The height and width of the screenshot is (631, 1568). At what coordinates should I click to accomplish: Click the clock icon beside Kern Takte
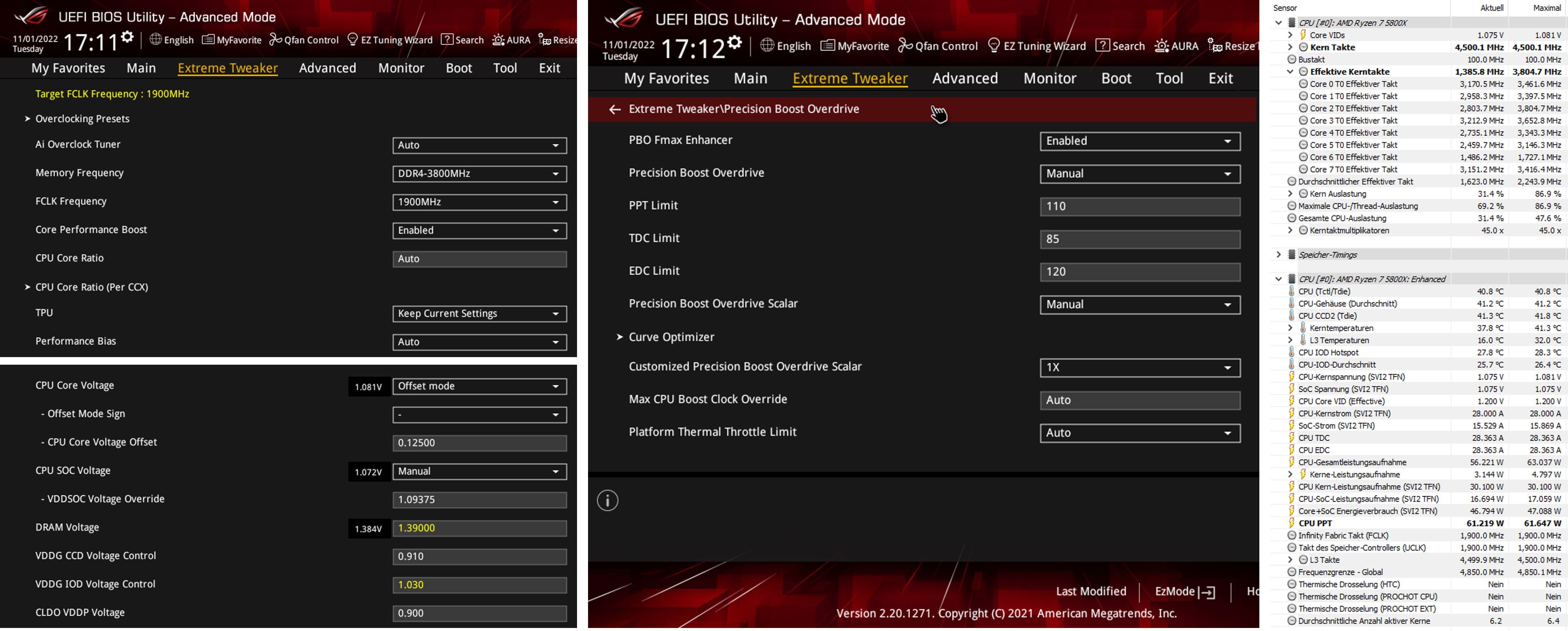[x=1303, y=47]
